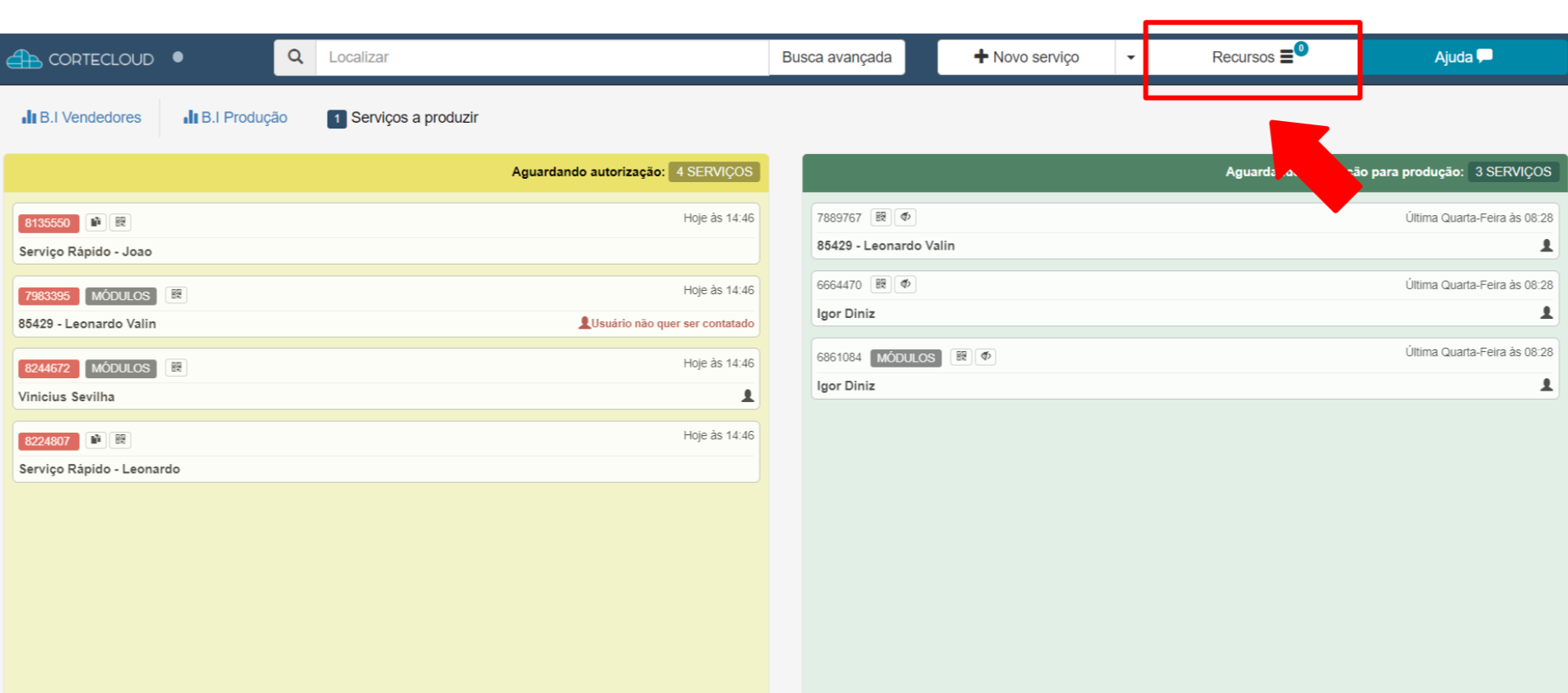Open service number 8244672
This screenshot has width=1568, height=693.
pos(48,368)
